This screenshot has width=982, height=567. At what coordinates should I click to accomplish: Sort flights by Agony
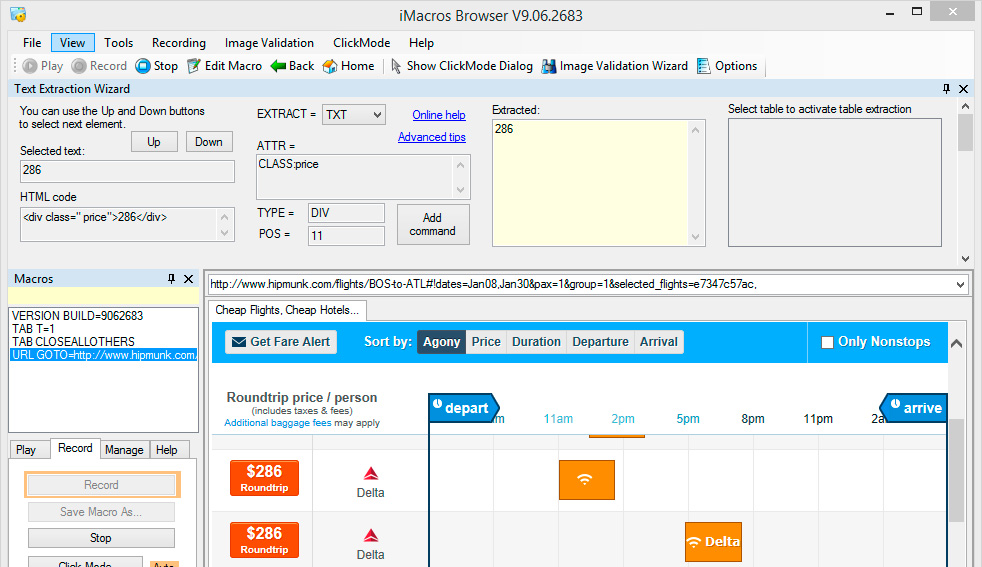click(x=442, y=342)
